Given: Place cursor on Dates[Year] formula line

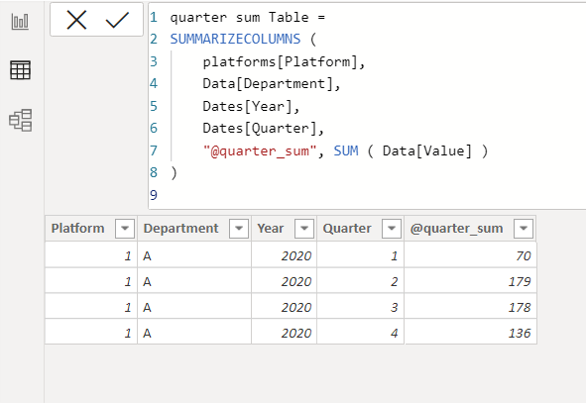Looking at the screenshot, I should [251, 107].
